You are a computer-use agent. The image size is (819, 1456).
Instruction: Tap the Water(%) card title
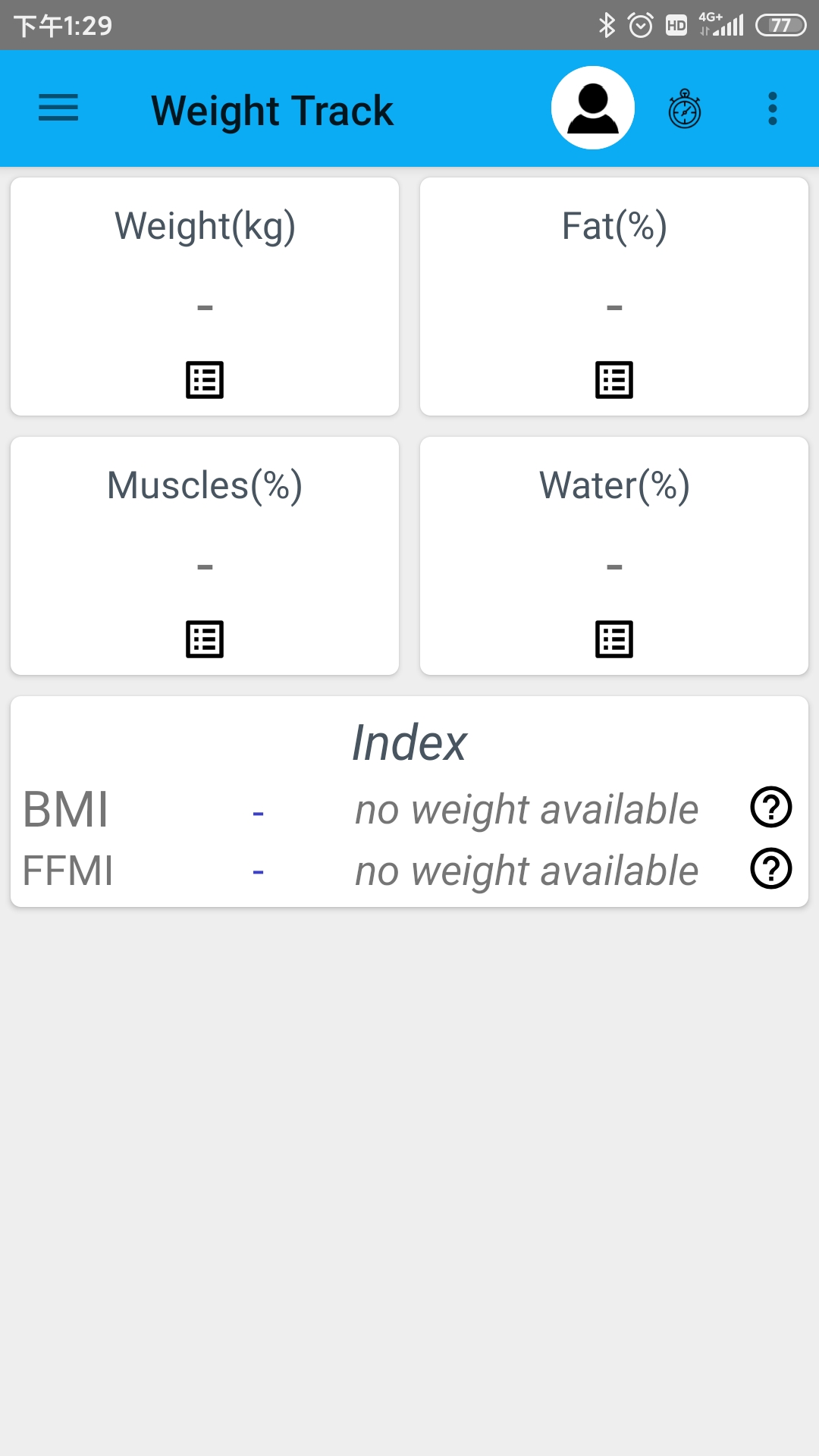point(614,486)
